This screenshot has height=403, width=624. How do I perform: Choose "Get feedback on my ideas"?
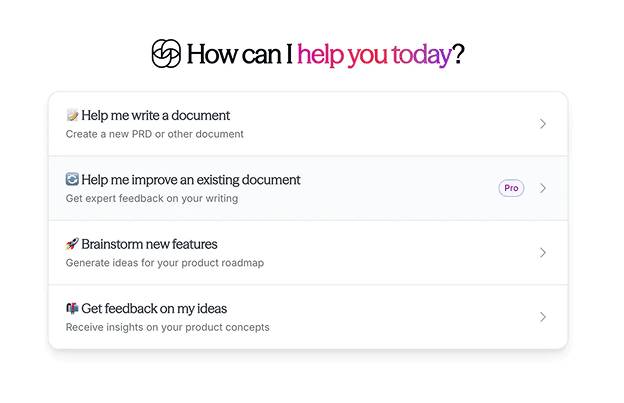click(x=155, y=309)
